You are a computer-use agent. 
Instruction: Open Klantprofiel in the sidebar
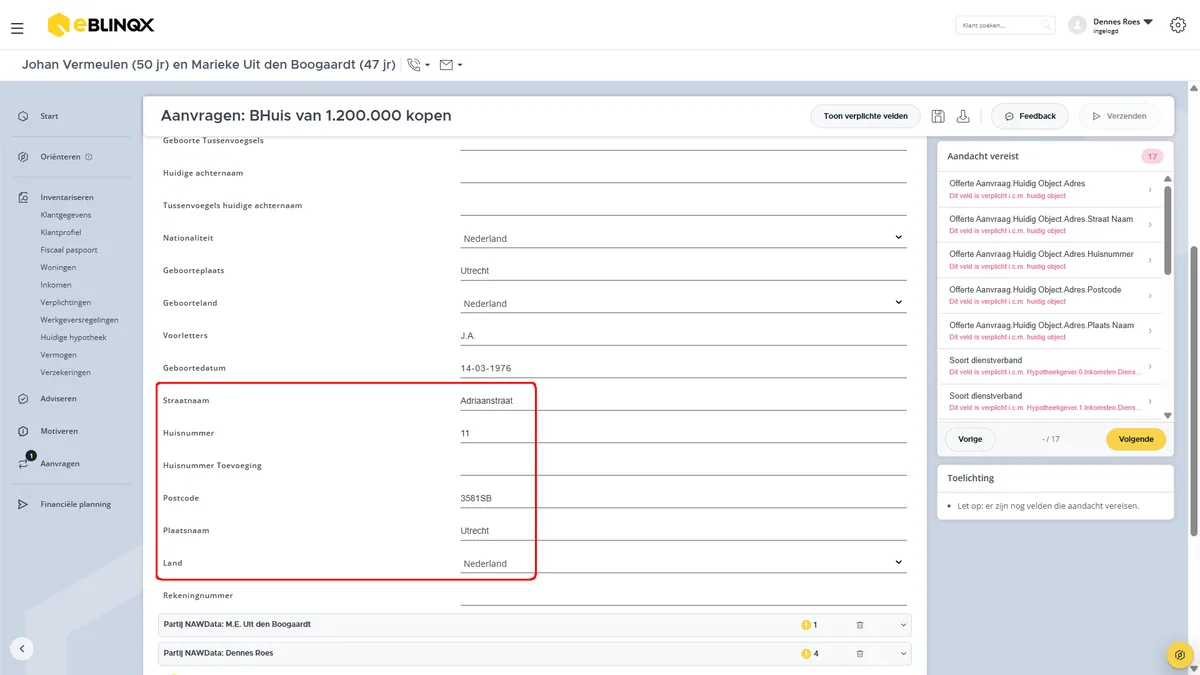pyautogui.click(x=61, y=232)
